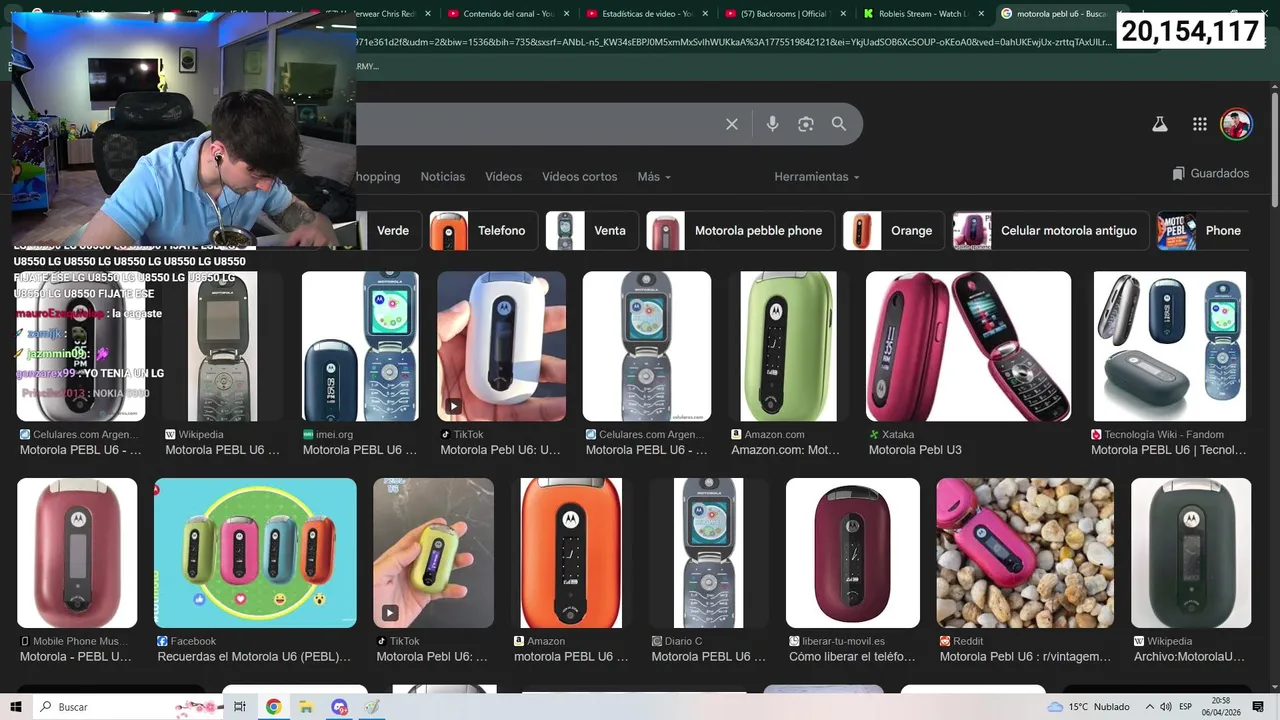Switch to the Videos results tab
The image size is (1280, 720).
(x=504, y=177)
